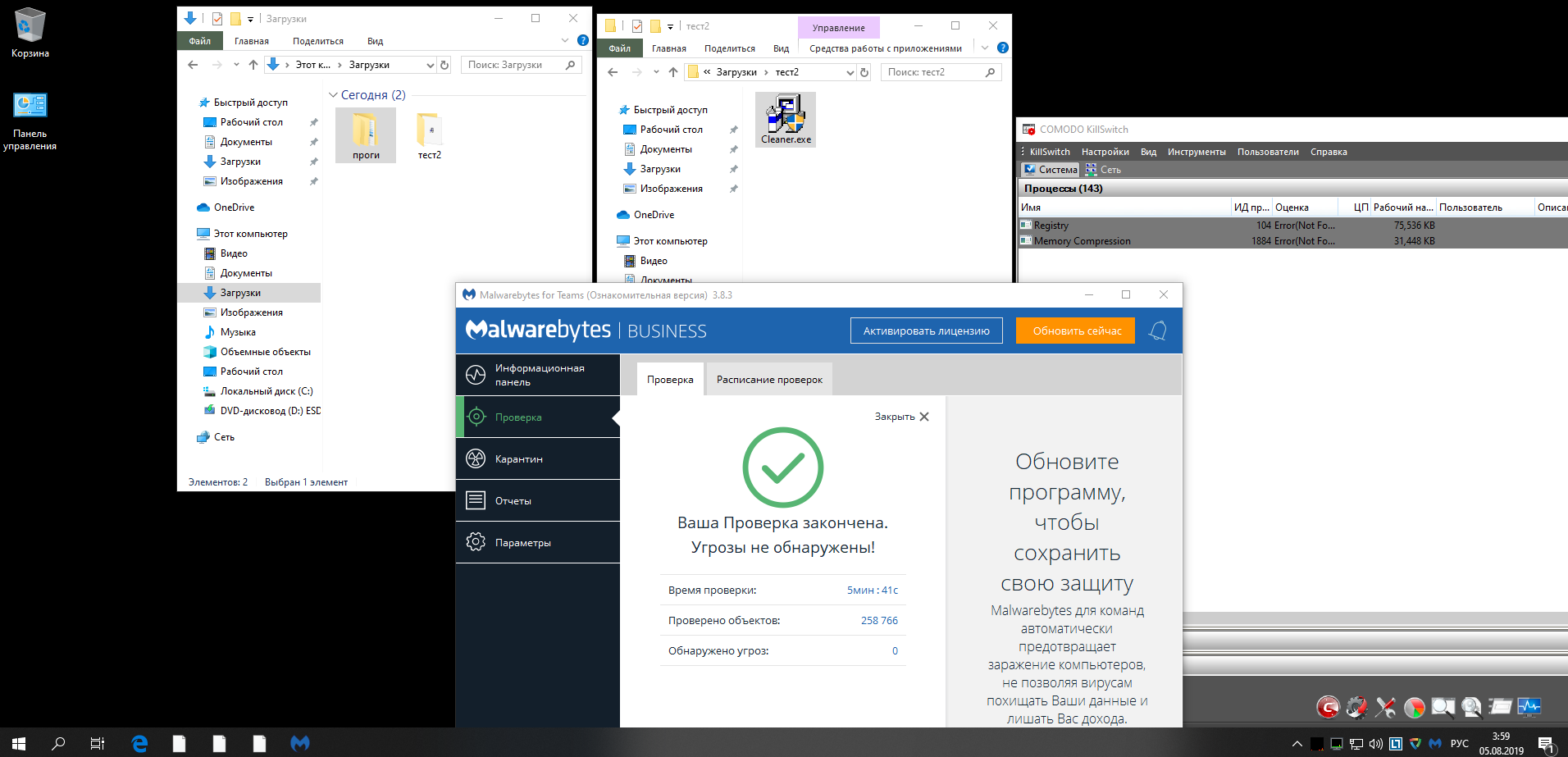Viewport: 1568px width, 757px height.
Task: Click the Task View taskbar button
Action: 98,743
